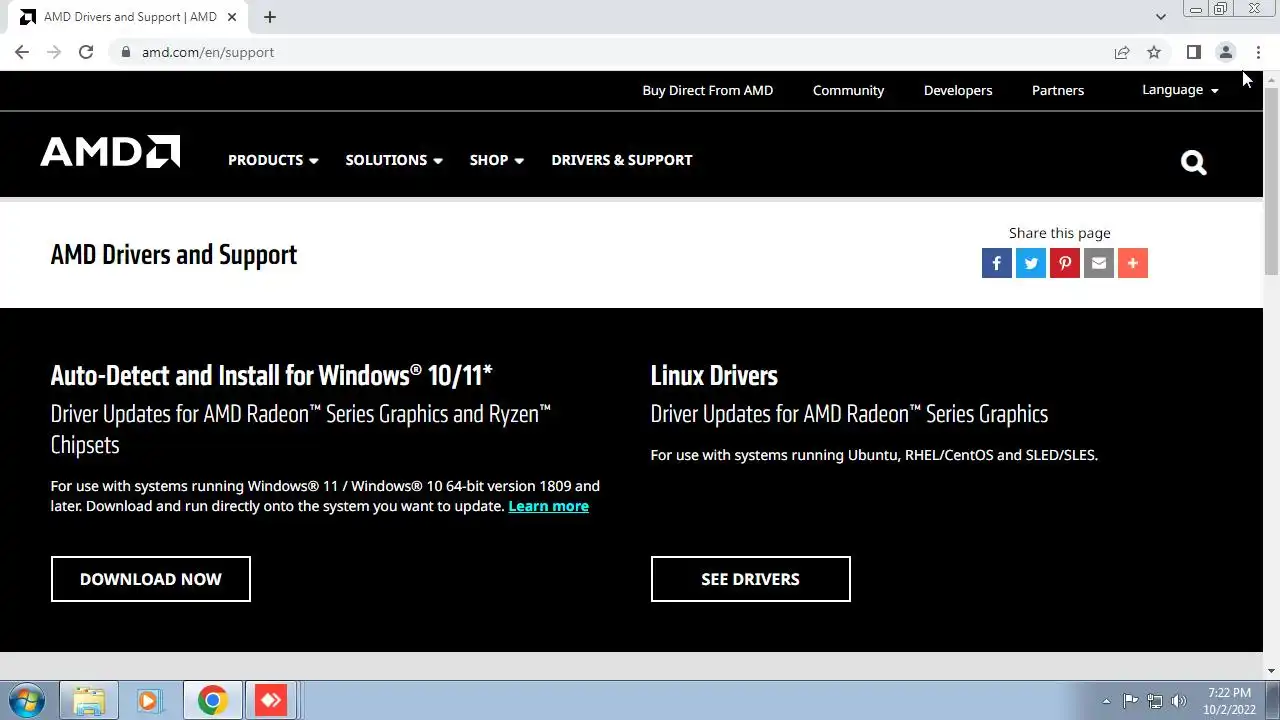This screenshot has height=720, width=1280.
Task: Select the AMD Drivers and Support browser tab
Action: pos(128,17)
